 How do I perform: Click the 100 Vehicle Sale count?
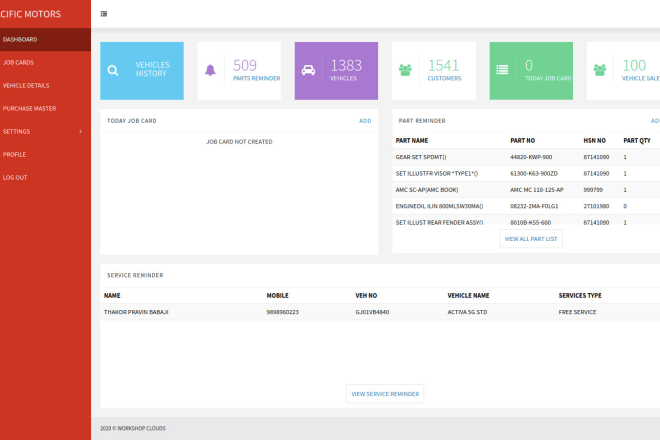pos(634,65)
